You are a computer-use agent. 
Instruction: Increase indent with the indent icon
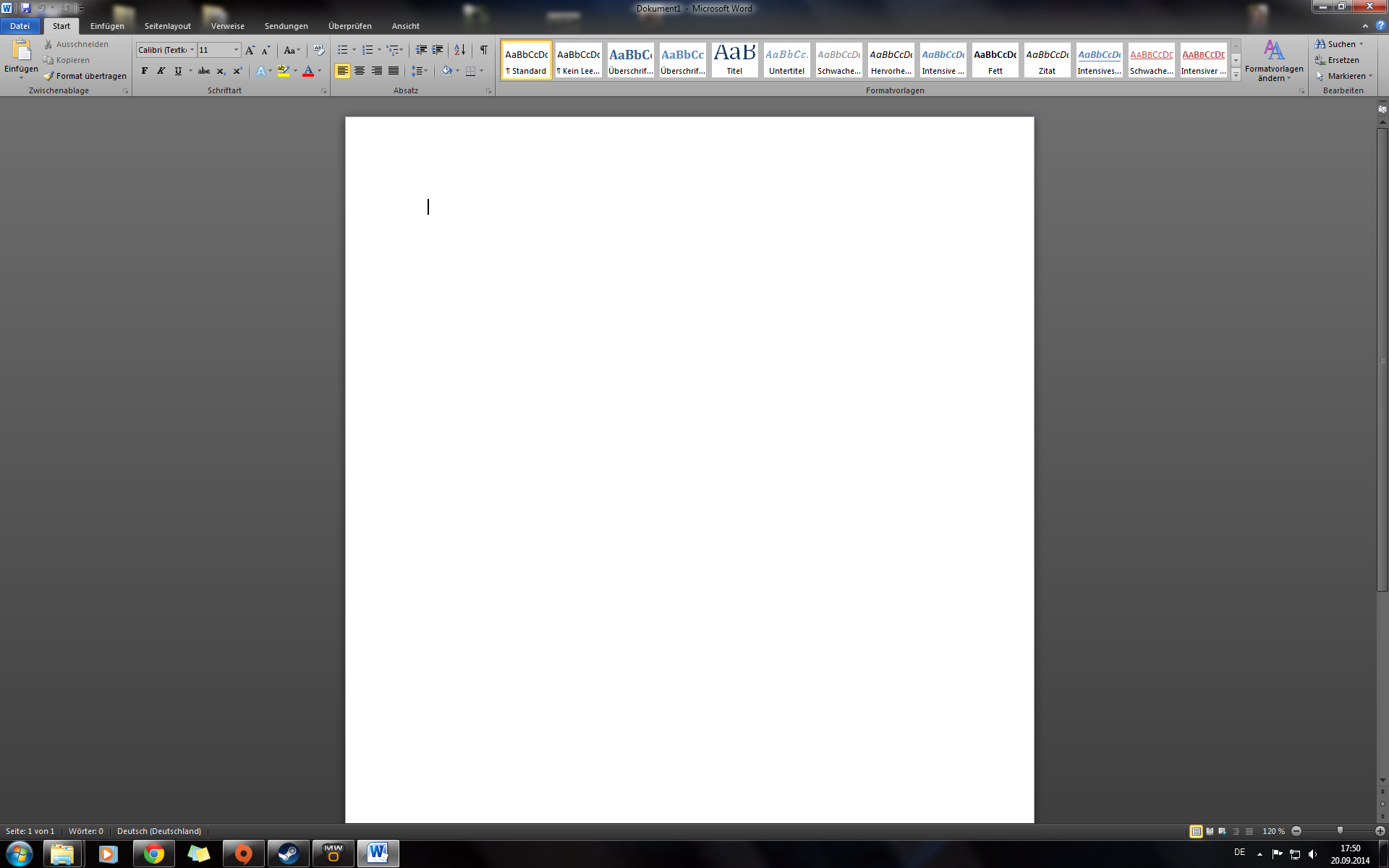point(437,50)
